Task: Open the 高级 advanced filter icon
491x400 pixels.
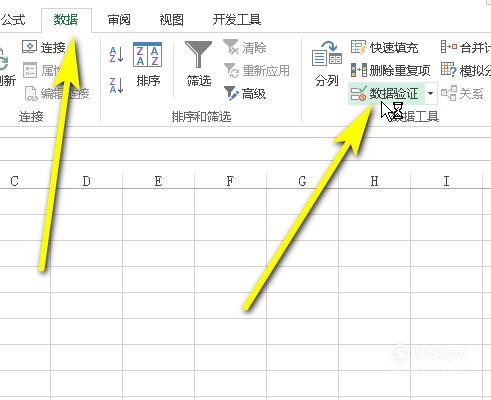Action: coord(231,94)
